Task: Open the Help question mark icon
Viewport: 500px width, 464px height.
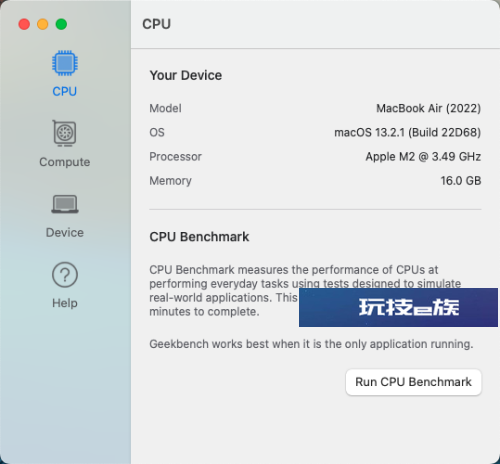Action: click(x=65, y=275)
